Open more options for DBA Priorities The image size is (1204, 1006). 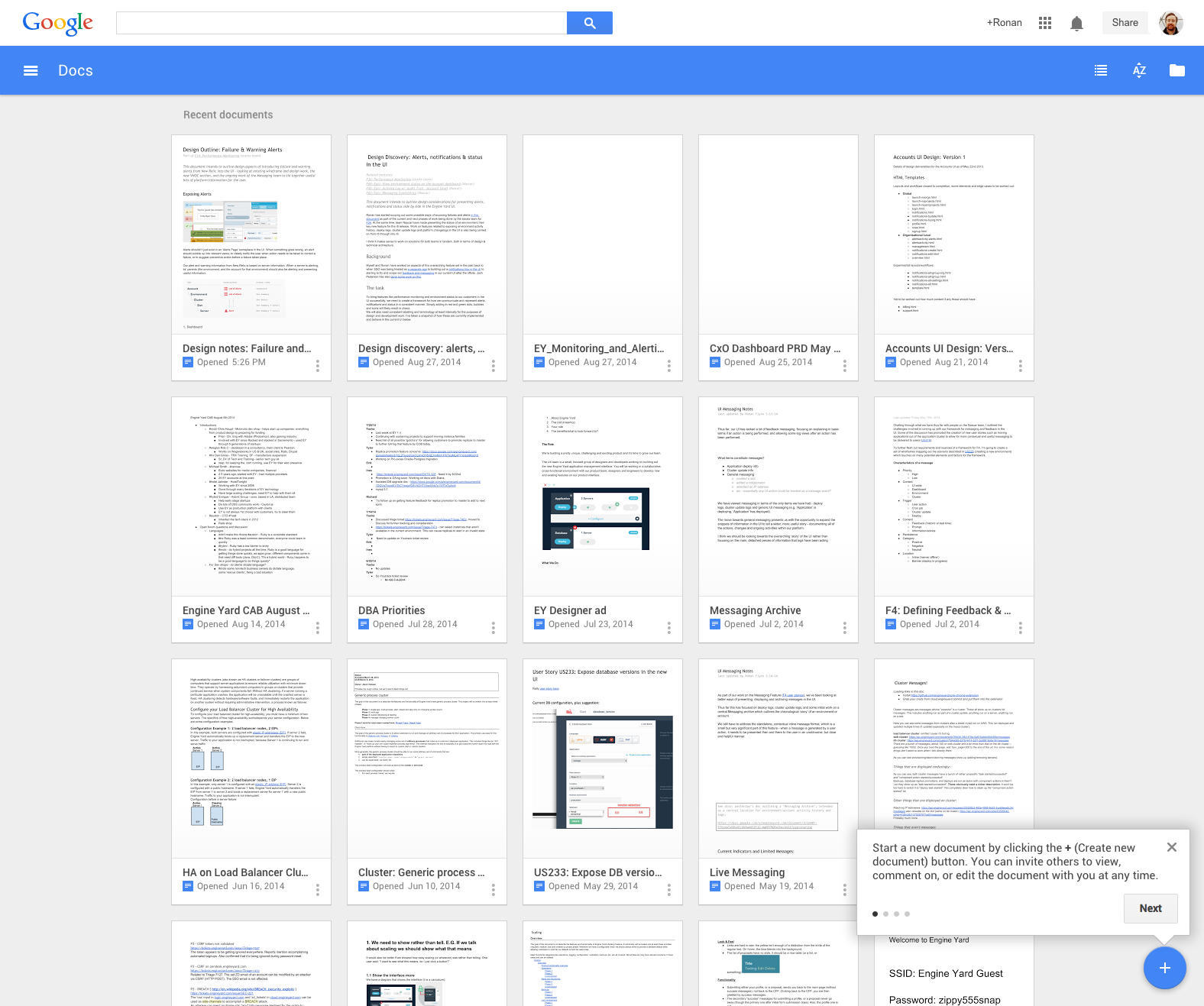pos(494,628)
